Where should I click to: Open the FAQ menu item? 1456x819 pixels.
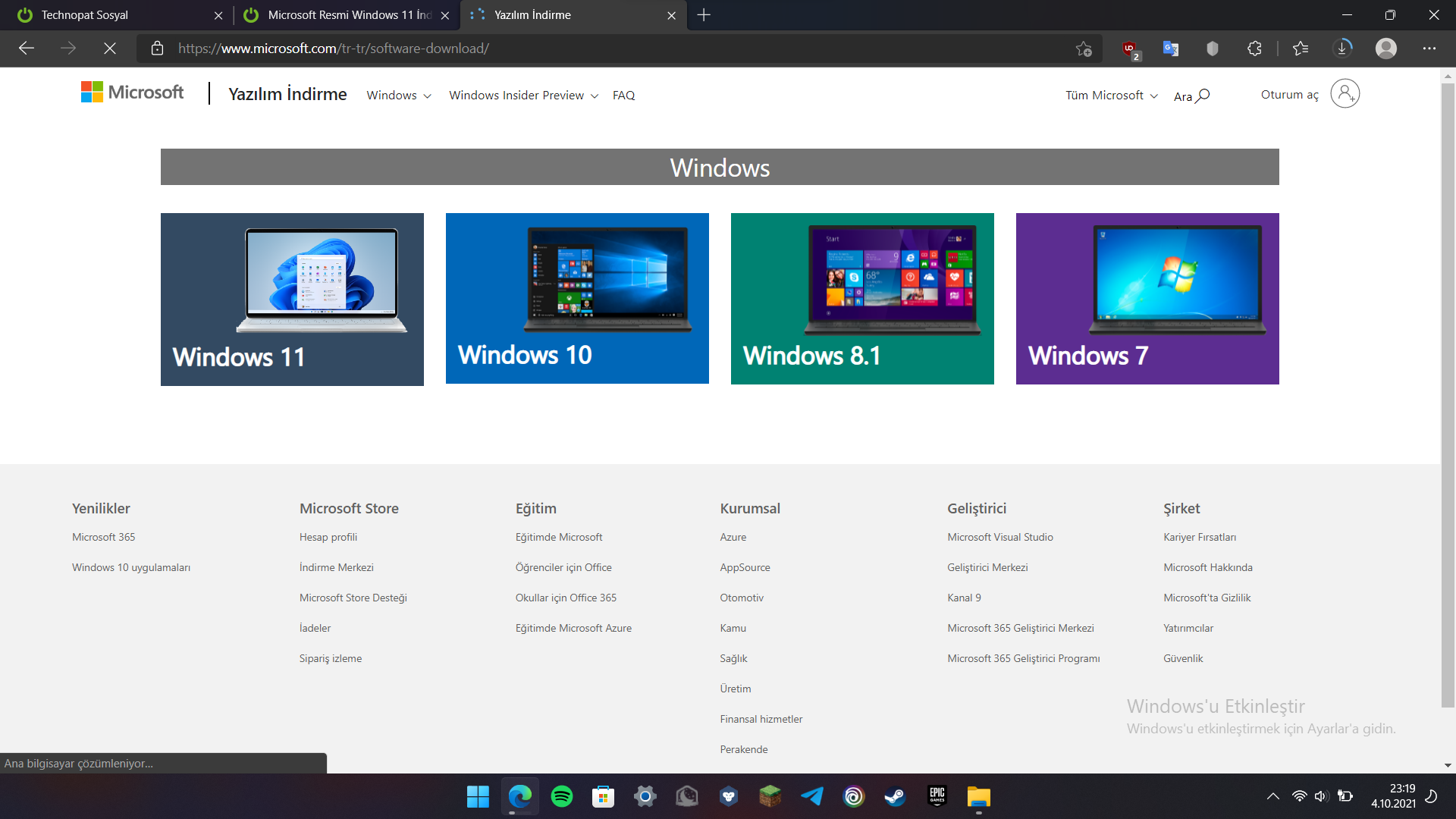pos(623,96)
